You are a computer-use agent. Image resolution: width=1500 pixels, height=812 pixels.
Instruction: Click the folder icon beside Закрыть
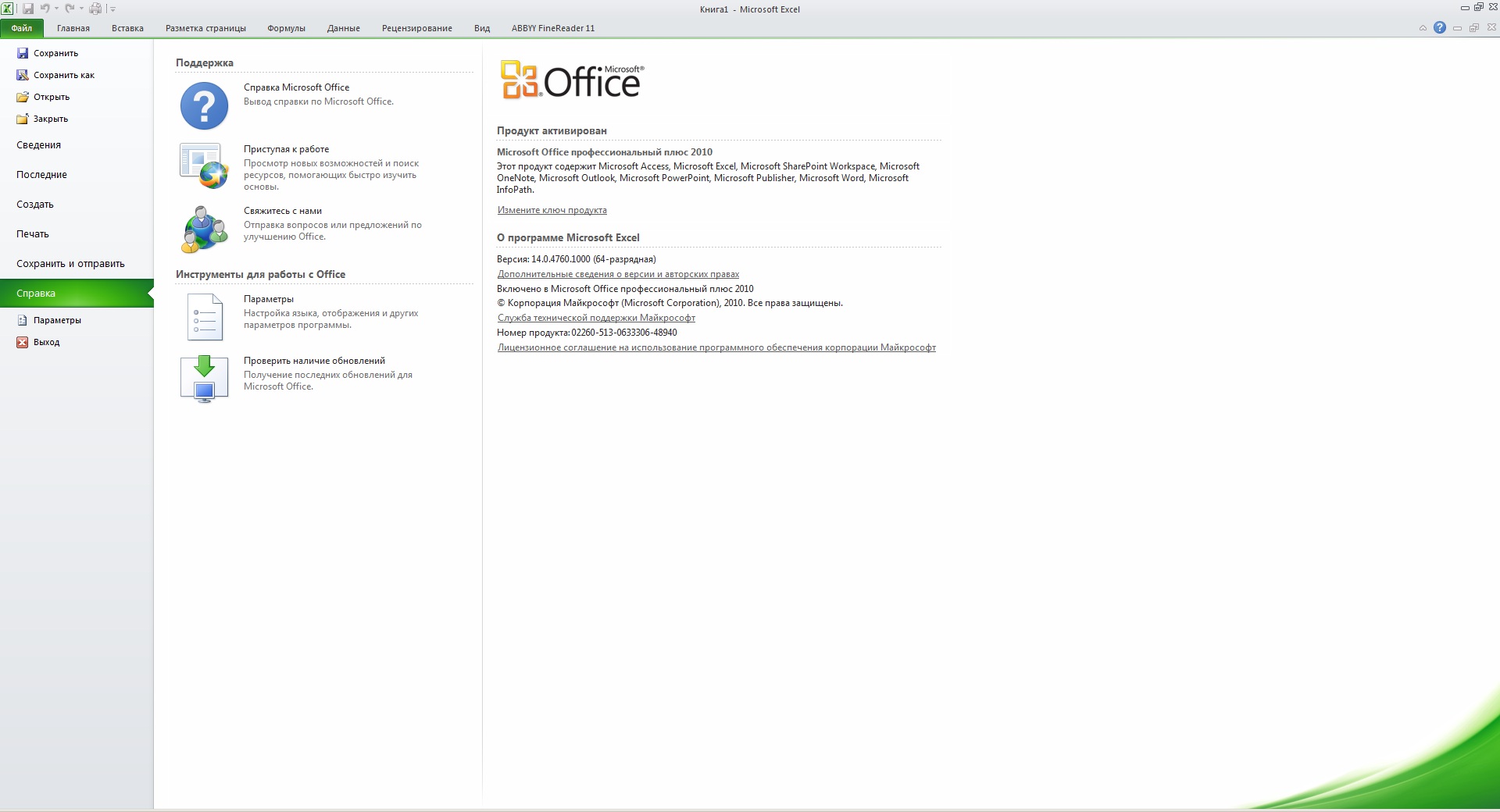[x=23, y=119]
